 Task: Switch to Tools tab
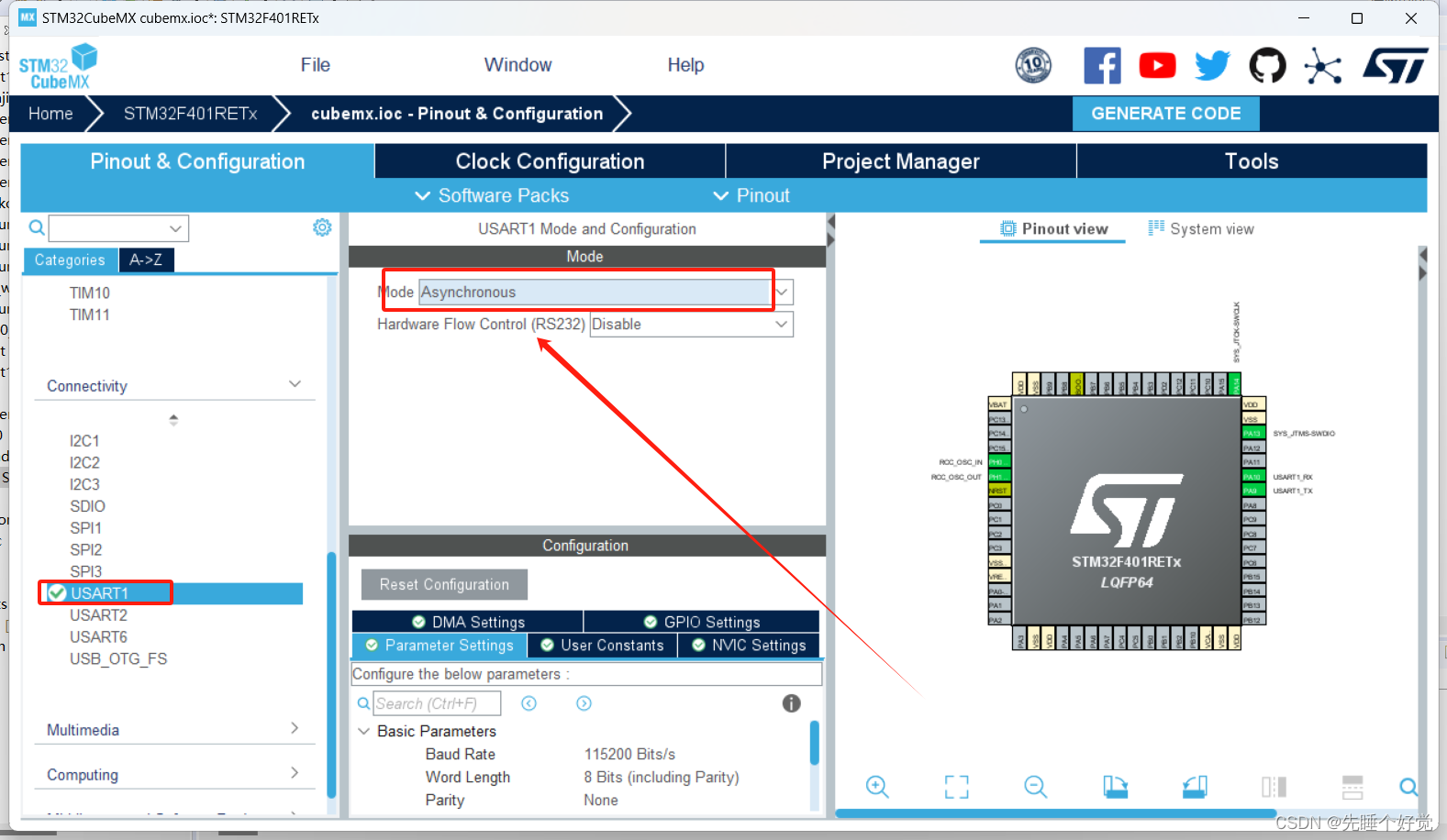(x=1252, y=161)
